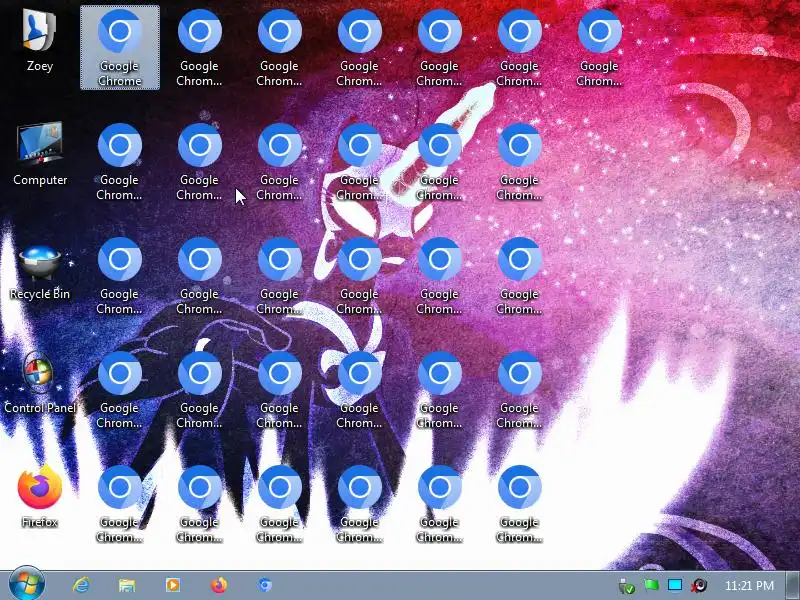Click the highlighted Google Chrome shortcut
The image size is (800, 600).
[x=120, y=47]
